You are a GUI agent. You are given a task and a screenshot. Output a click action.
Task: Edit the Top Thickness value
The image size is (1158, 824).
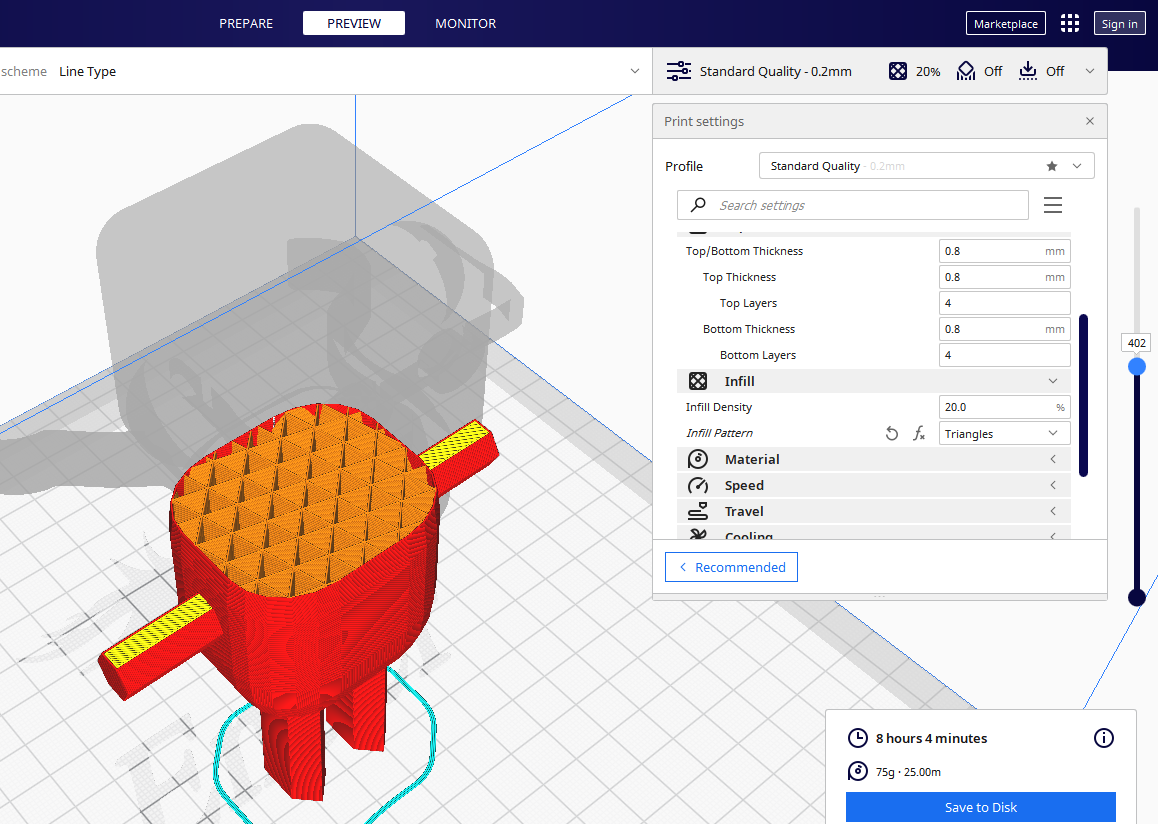(x=1004, y=277)
